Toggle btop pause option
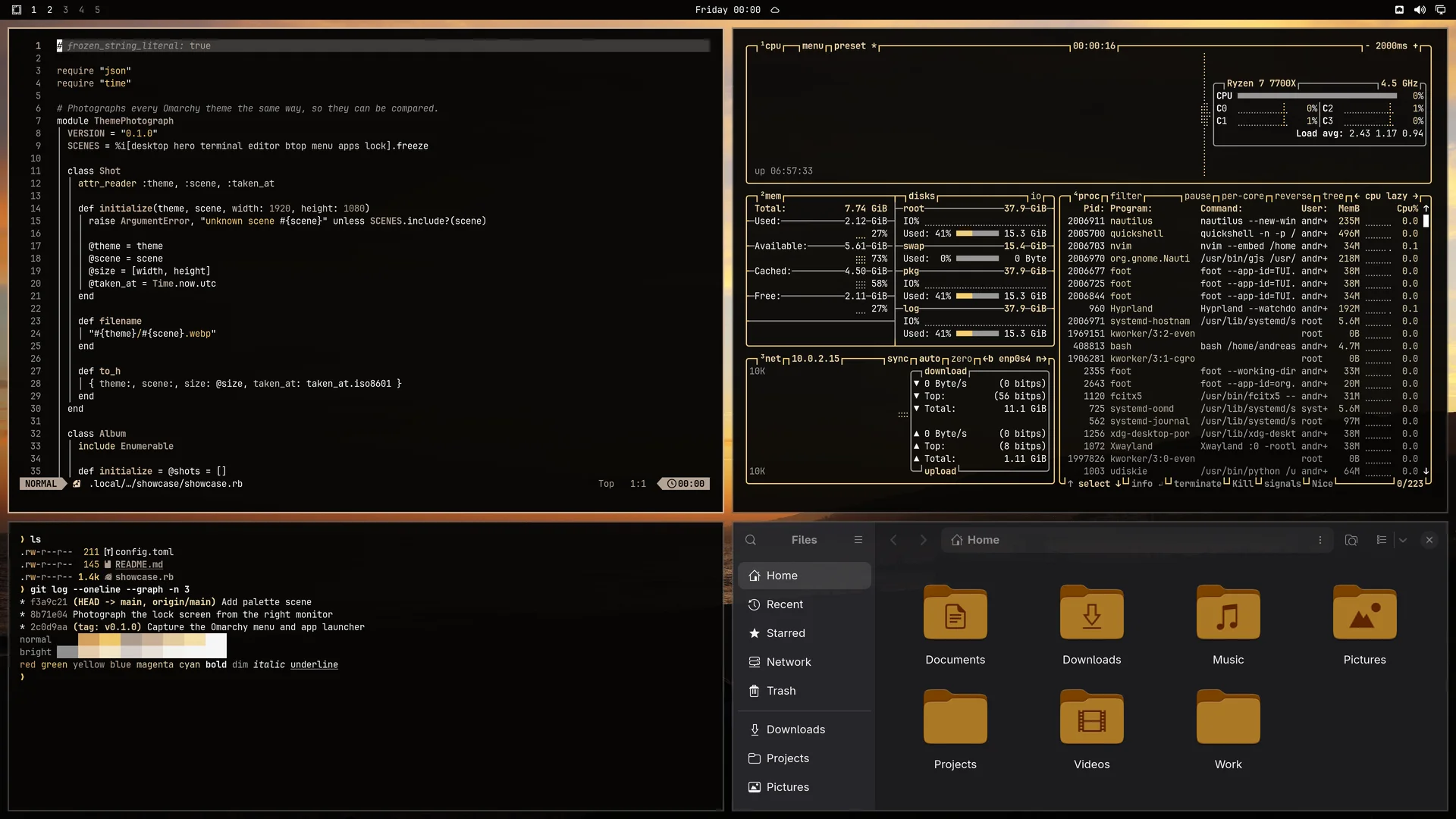This screenshot has height=819, width=1456. tap(1197, 196)
